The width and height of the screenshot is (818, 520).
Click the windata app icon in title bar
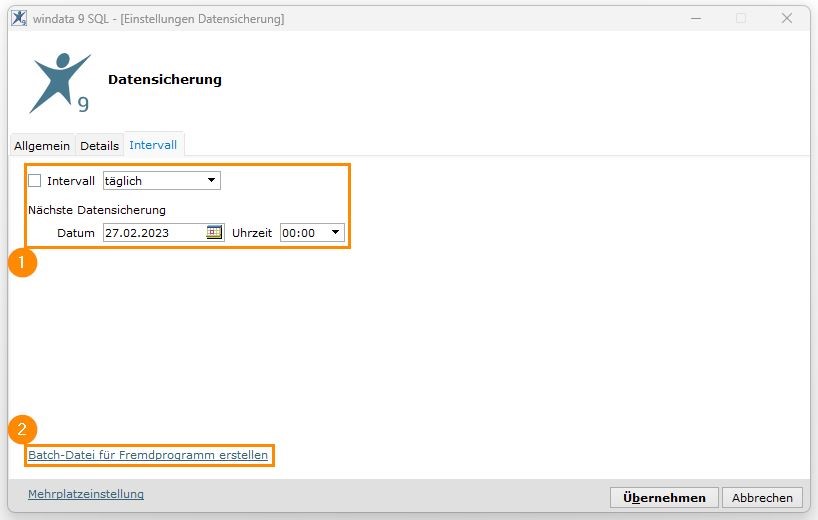19,18
